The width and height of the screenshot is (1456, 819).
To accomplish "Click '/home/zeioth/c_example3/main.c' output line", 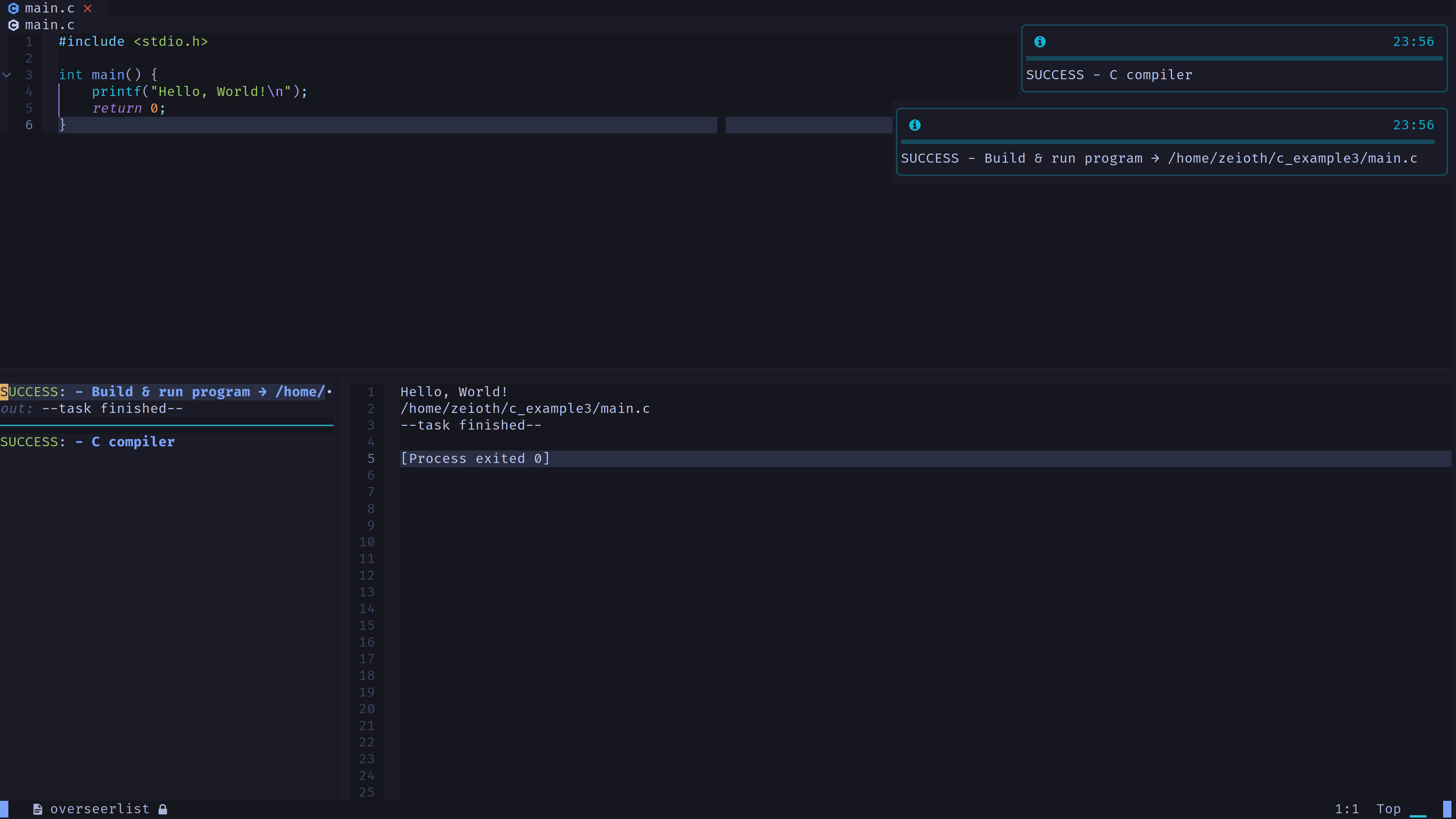I will point(525,408).
